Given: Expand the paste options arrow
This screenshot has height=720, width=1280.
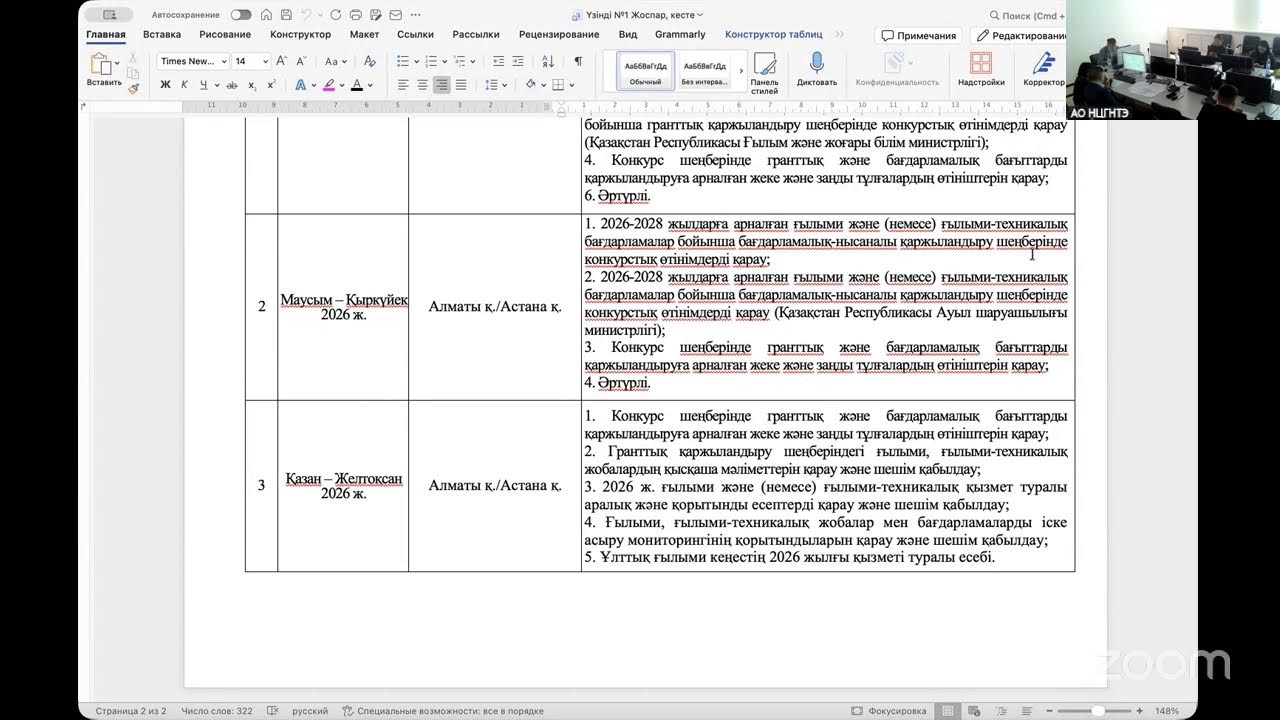Looking at the screenshot, I should (x=118, y=63).
